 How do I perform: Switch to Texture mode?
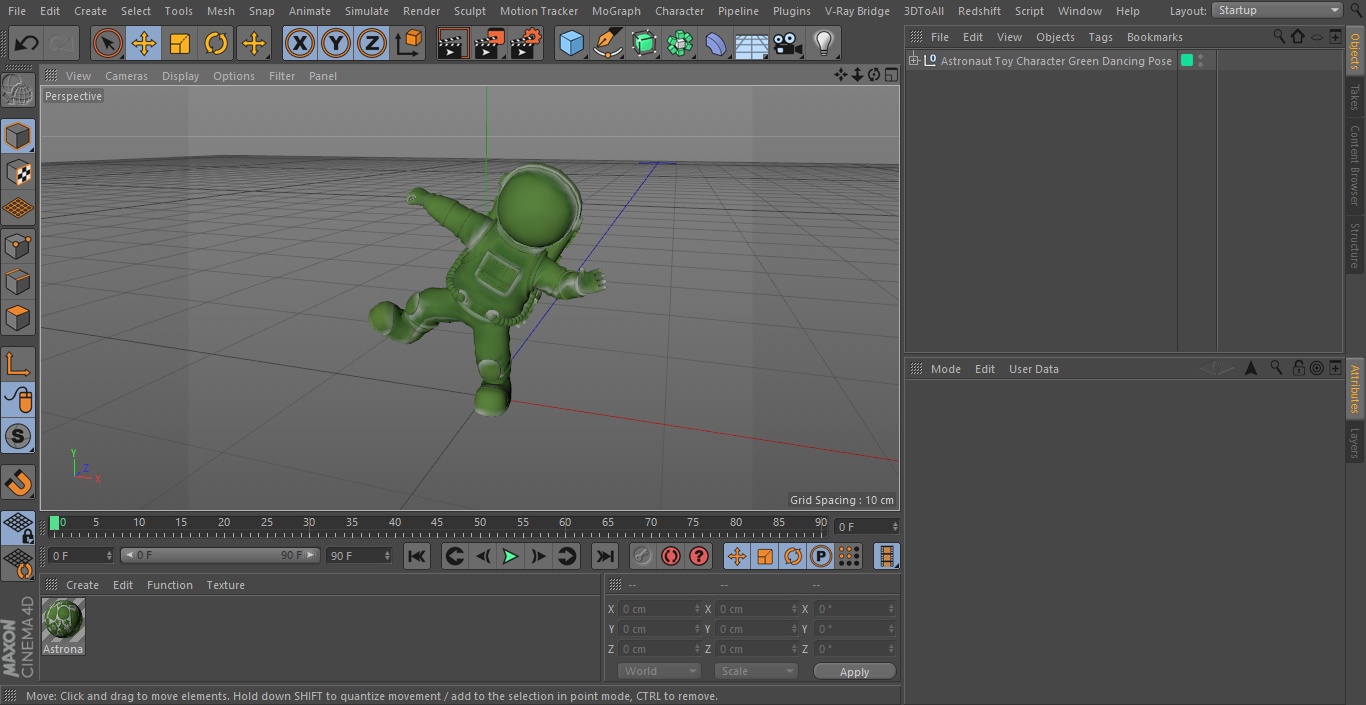click(x=18, y=172)
